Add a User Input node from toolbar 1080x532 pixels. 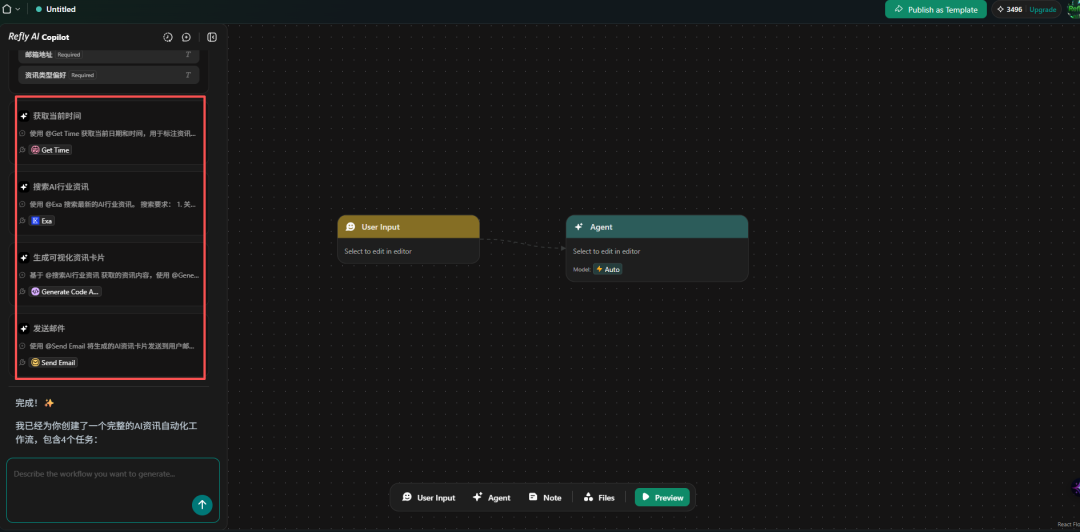pos(428,498)
